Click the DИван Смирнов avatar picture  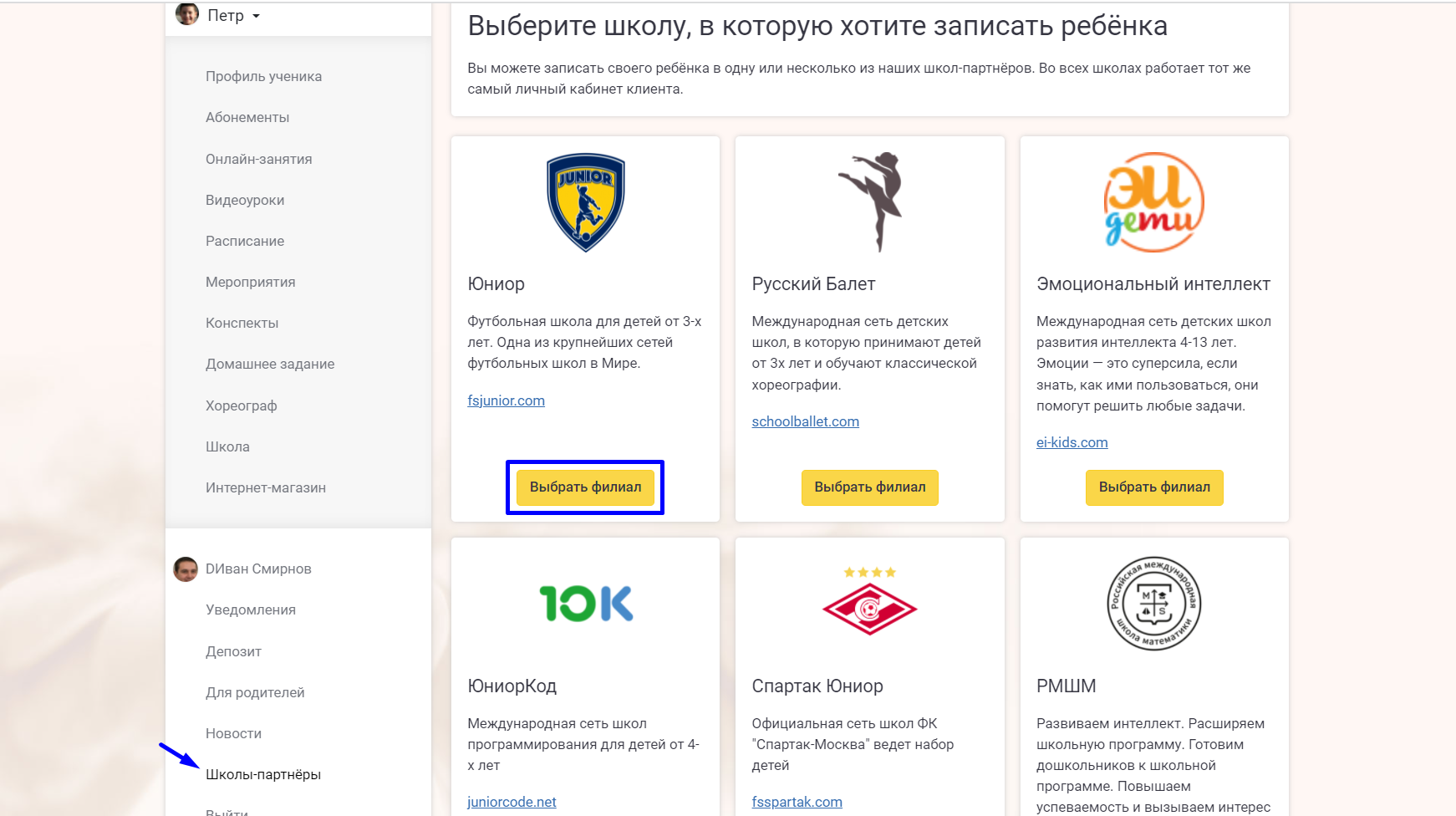click(x=186, y=569)
